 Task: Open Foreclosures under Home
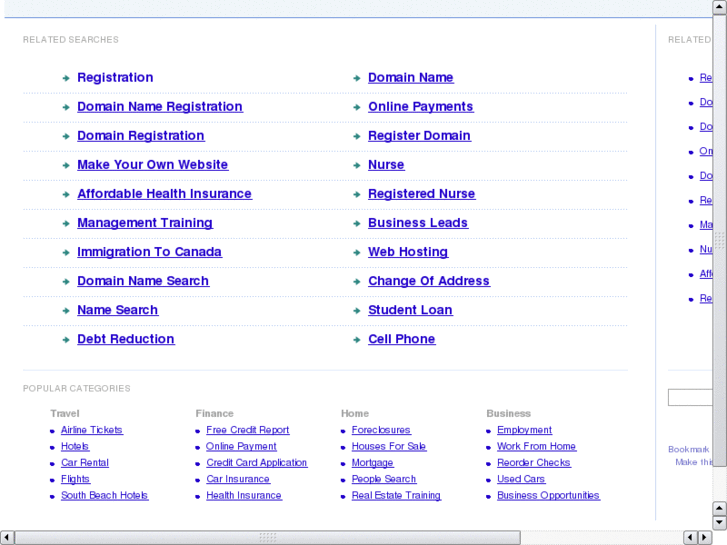coord(381,430)
